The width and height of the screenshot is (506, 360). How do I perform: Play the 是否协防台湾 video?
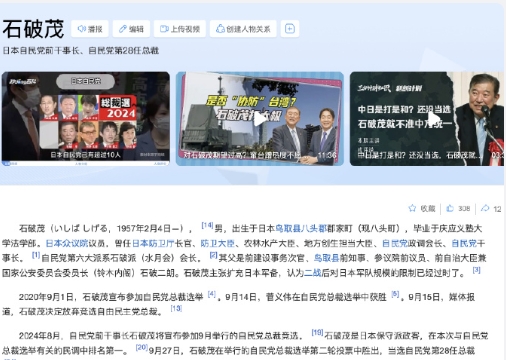pos(260,119)
